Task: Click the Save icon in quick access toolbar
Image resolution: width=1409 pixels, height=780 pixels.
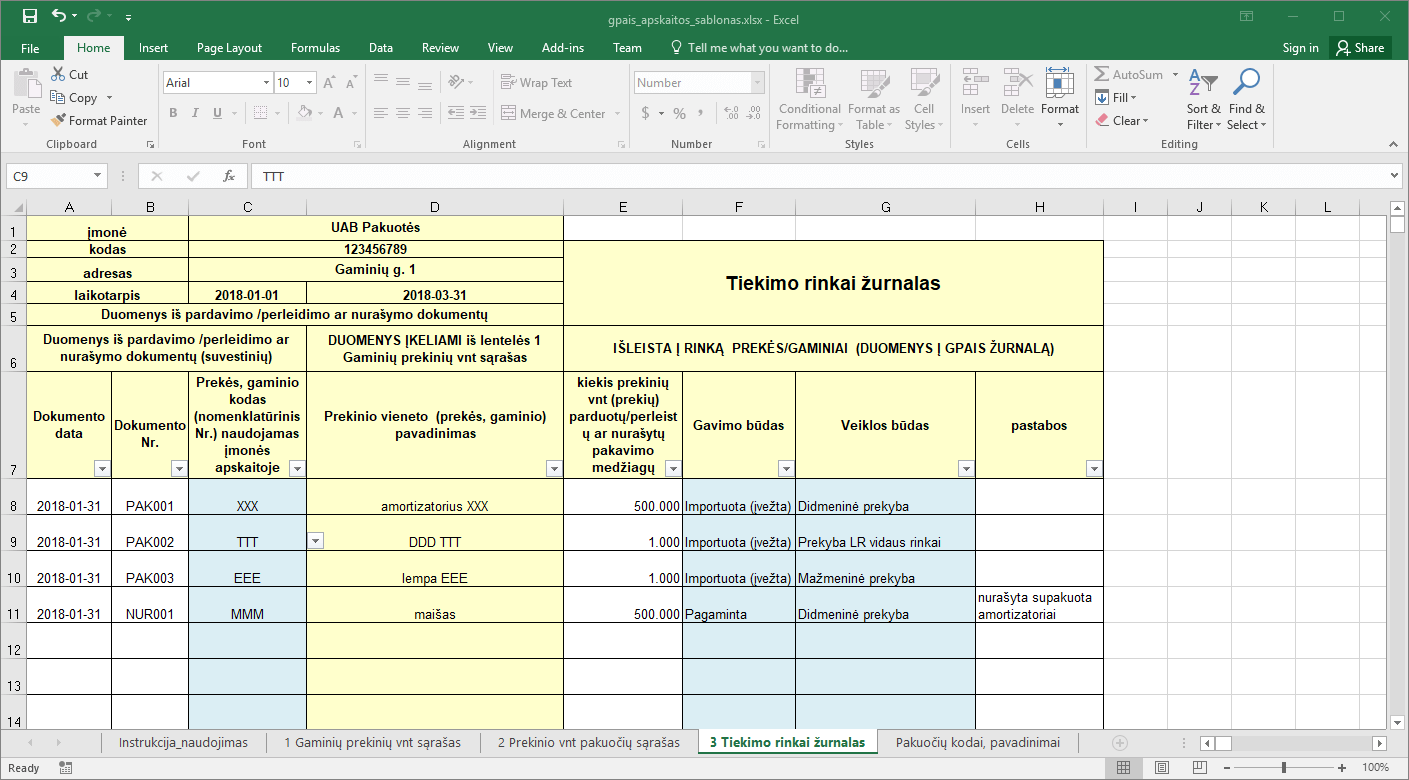Action: pos(30,16)
